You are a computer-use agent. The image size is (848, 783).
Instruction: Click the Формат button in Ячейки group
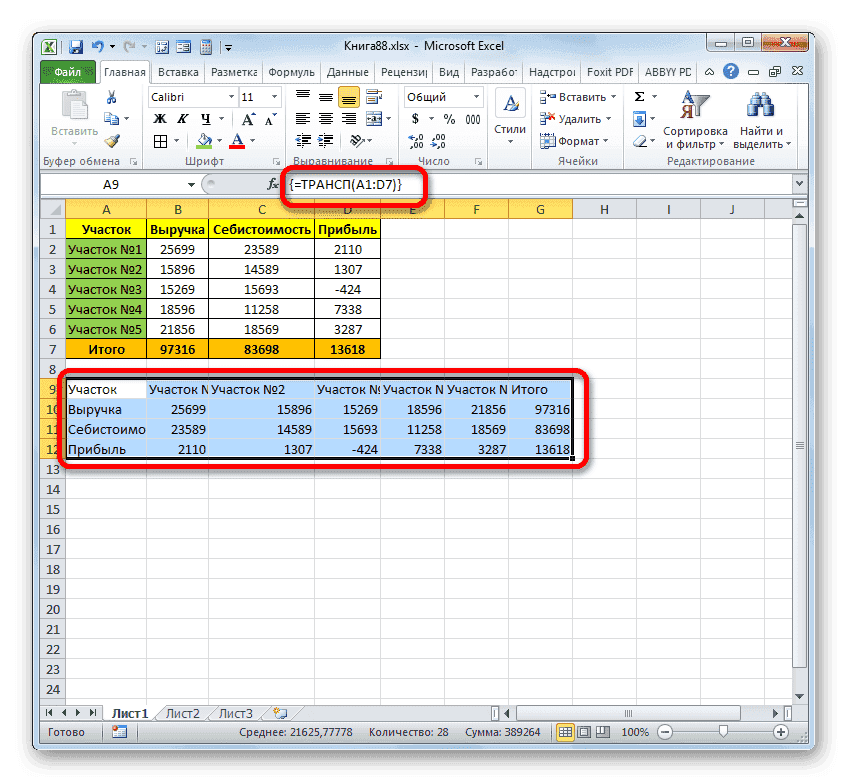[577, 141]
